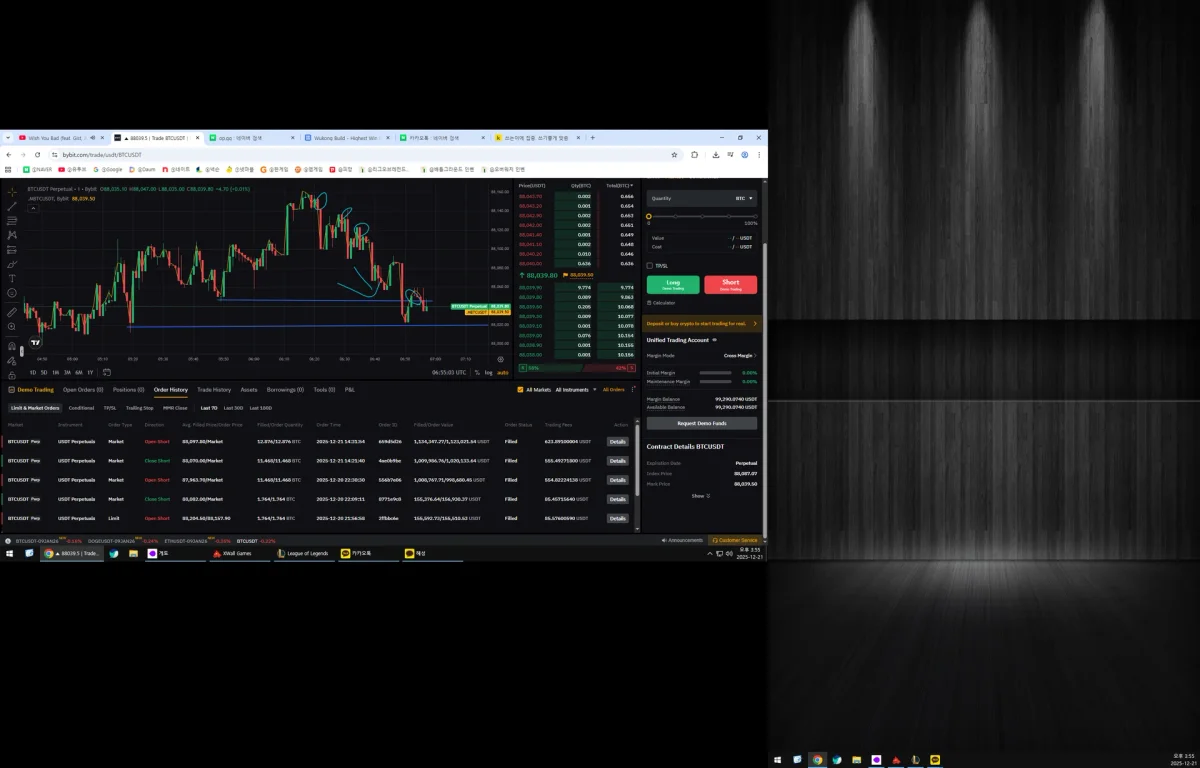Open the Chrome downloads icon
The height and width of the screenshot is (768, 1200).
(x=716, y=155)
